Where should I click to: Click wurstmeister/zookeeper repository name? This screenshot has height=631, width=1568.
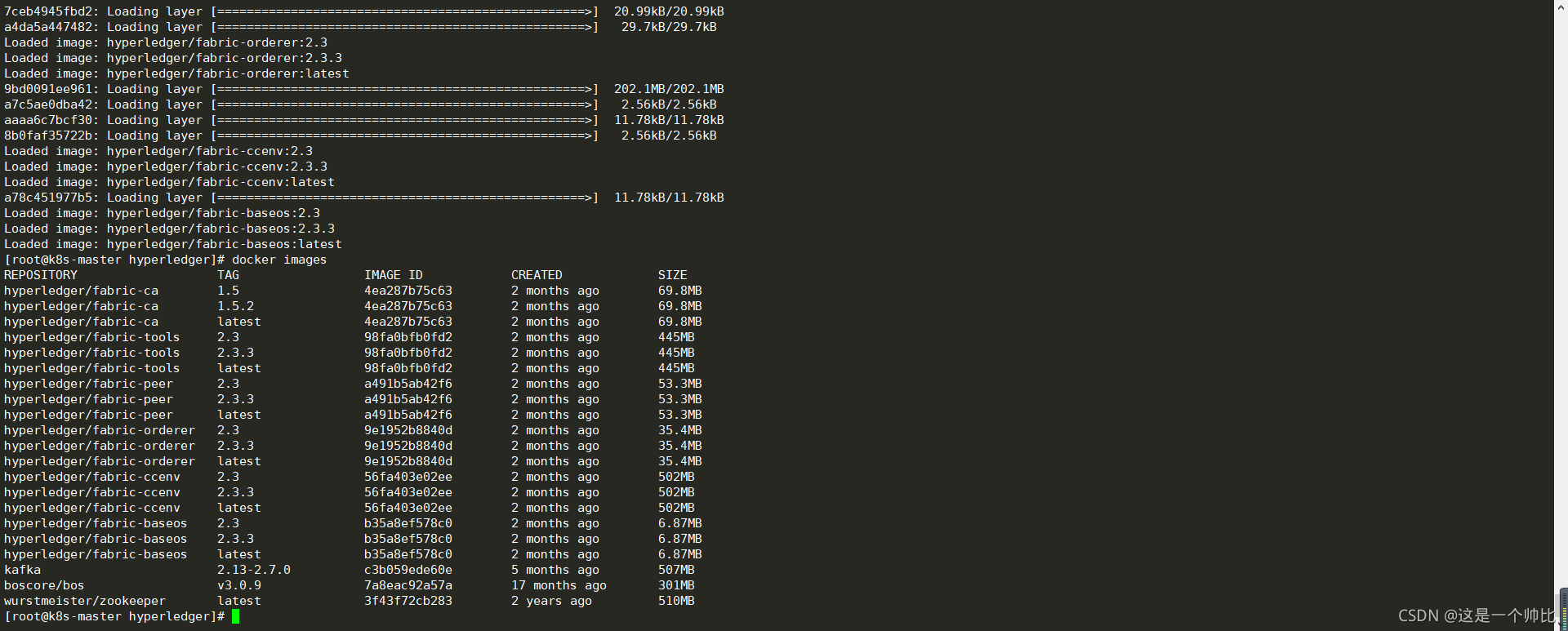point(85,601)
